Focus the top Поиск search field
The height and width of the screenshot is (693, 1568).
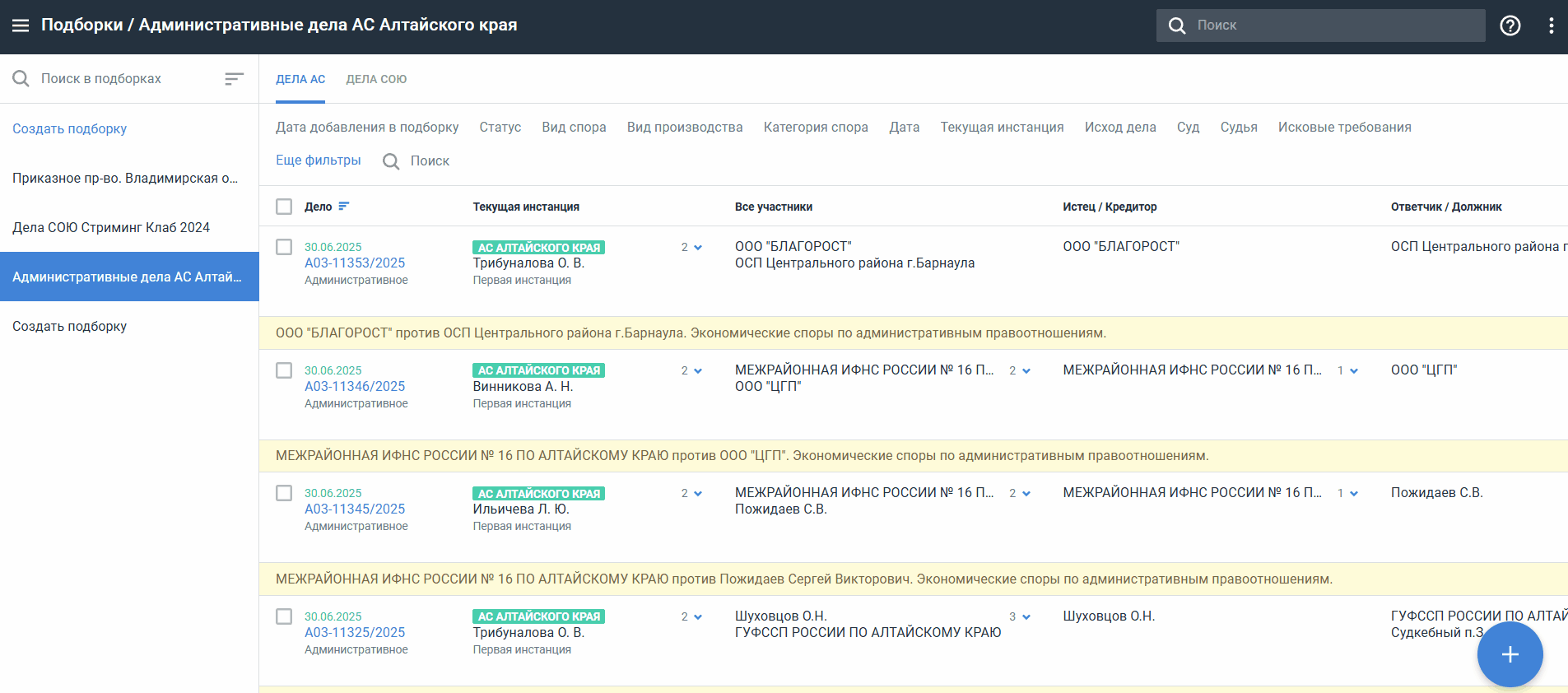pos(1320,26)
